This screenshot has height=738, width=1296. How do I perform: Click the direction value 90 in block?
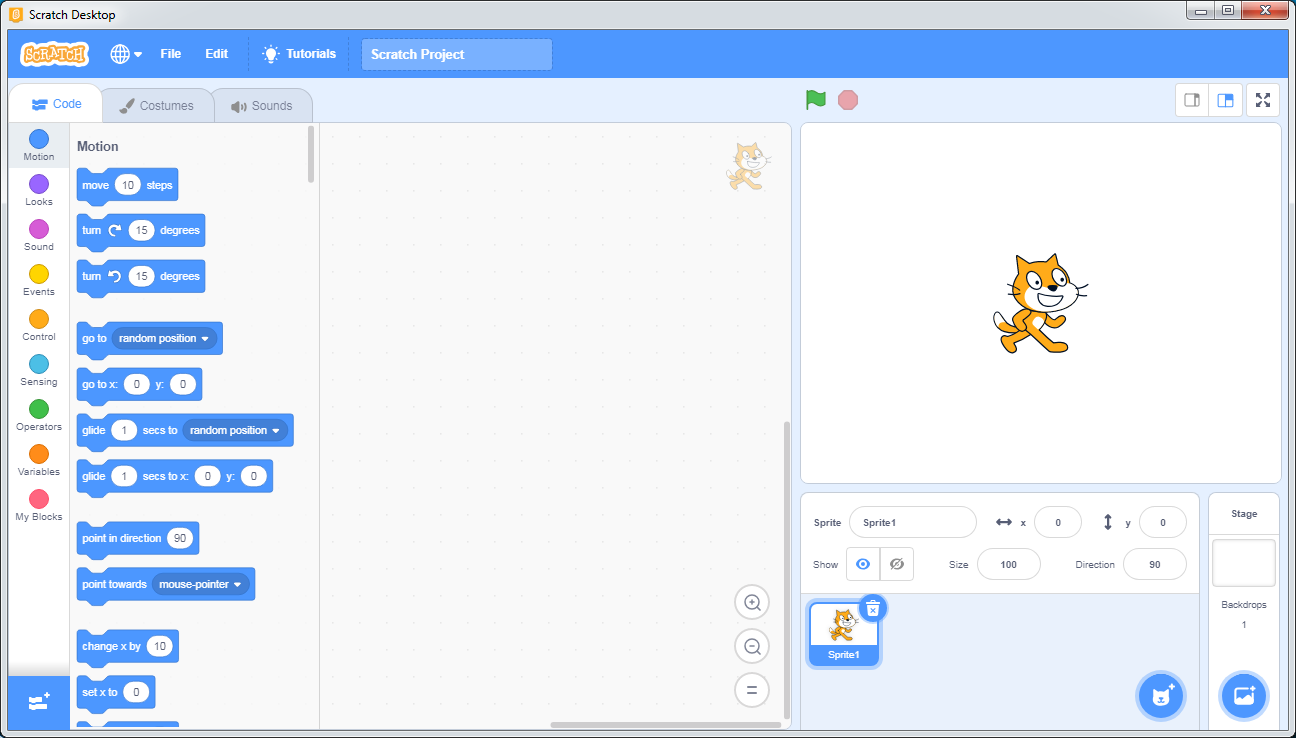[180, 538]
